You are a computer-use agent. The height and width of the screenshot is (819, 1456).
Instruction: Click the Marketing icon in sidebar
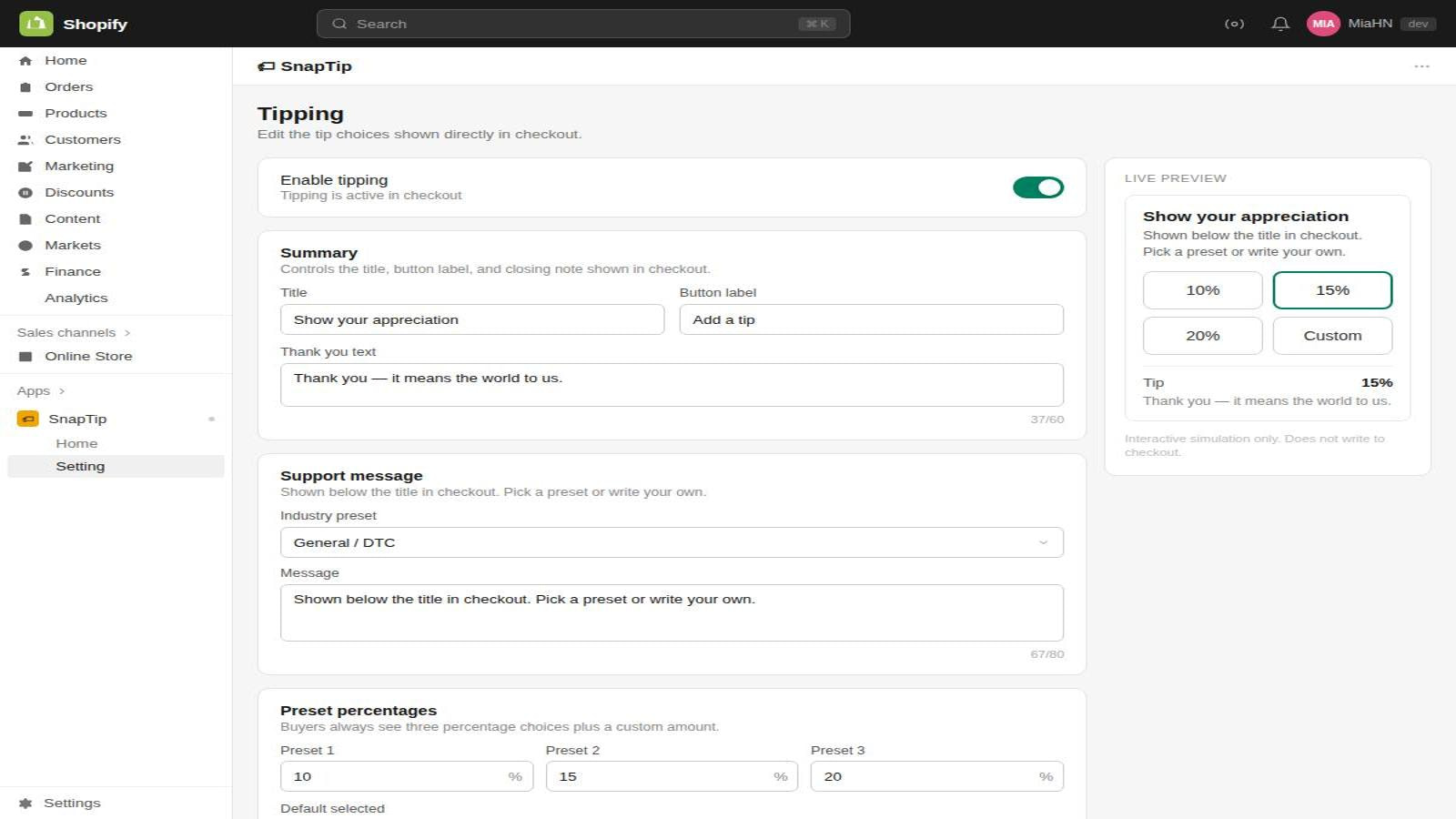click(x=25, y=167)
